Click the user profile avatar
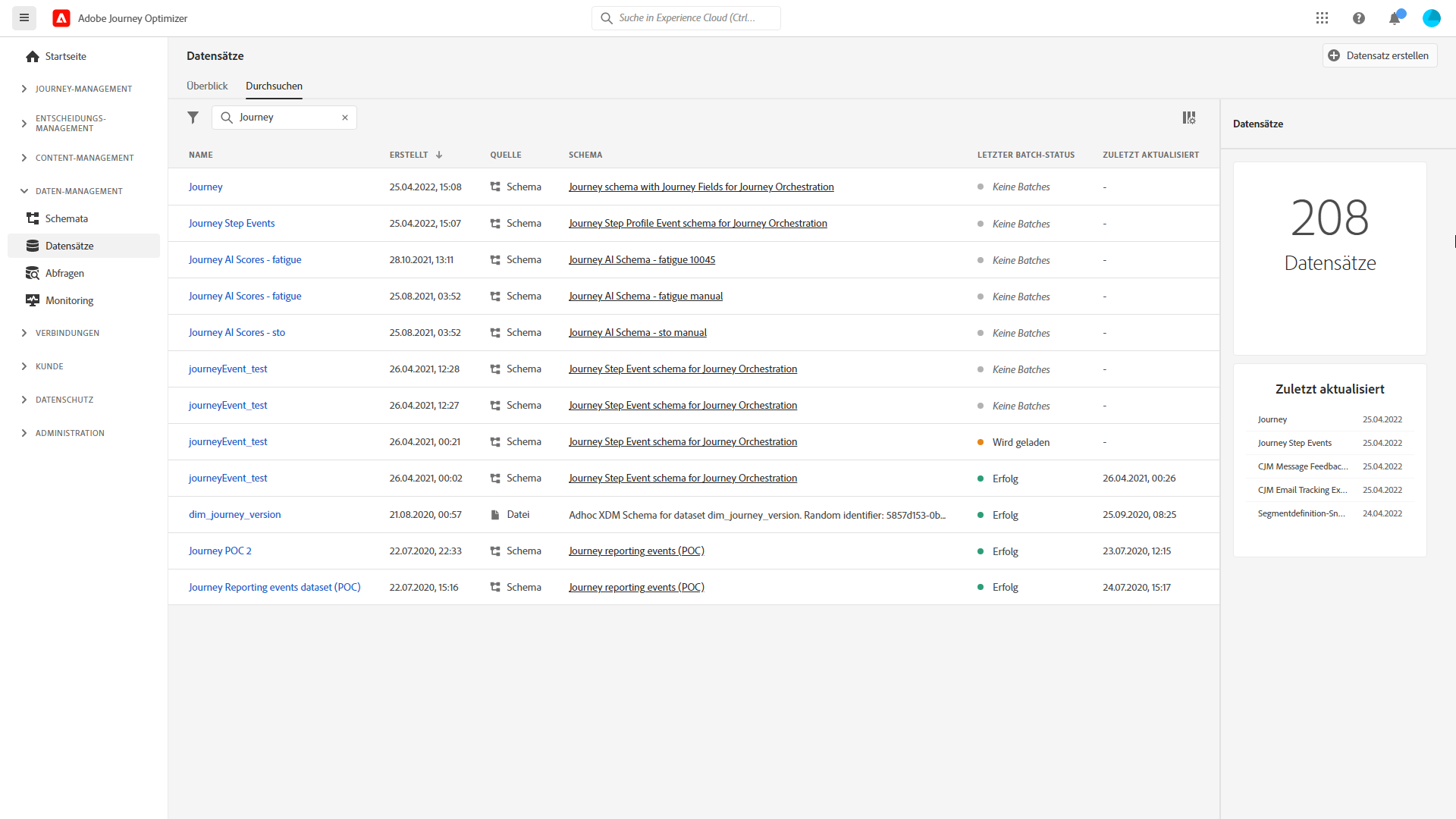This screenshot has width=1456, height=819. [1431, 18]
